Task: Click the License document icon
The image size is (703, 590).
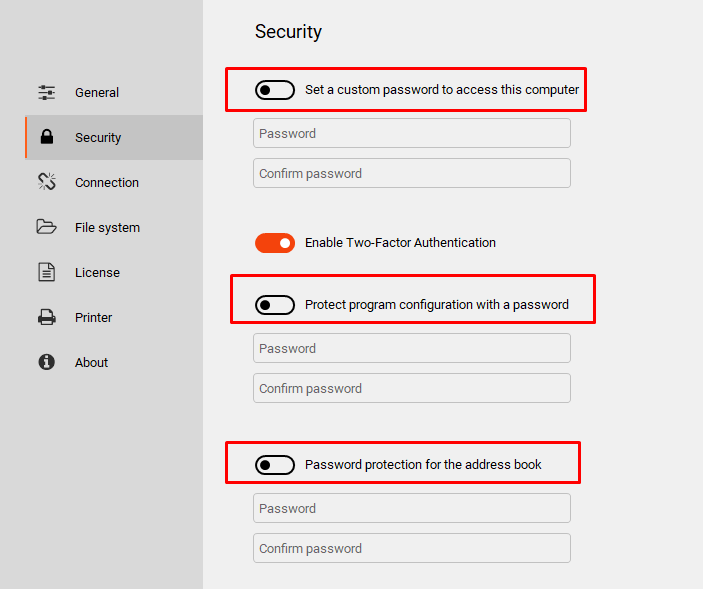Action: click(x=47, y=272)
